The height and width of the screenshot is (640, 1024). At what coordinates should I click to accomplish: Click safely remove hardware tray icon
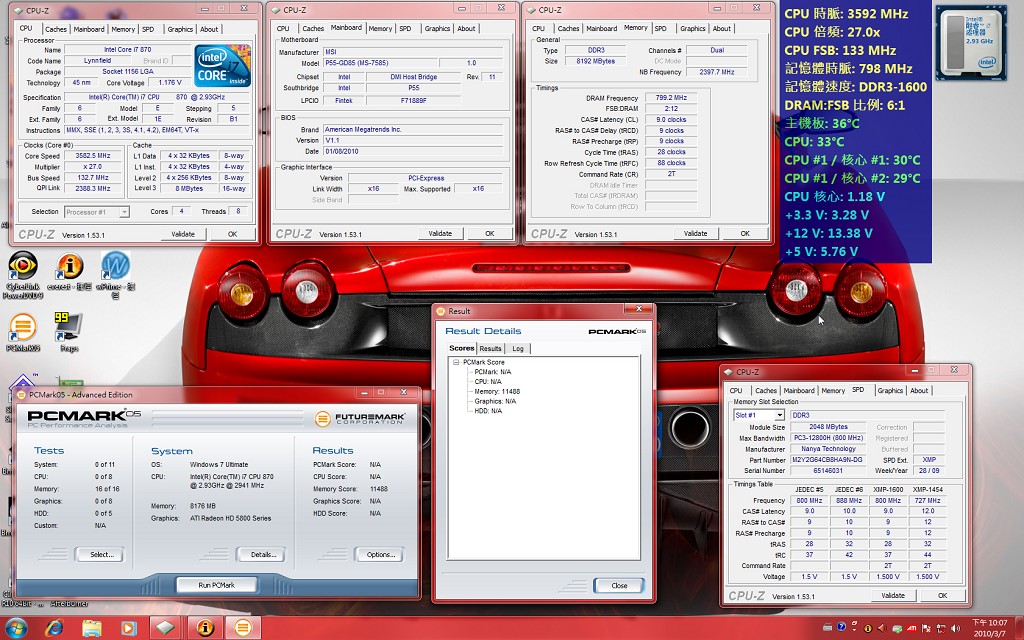(x=897, y=629)
